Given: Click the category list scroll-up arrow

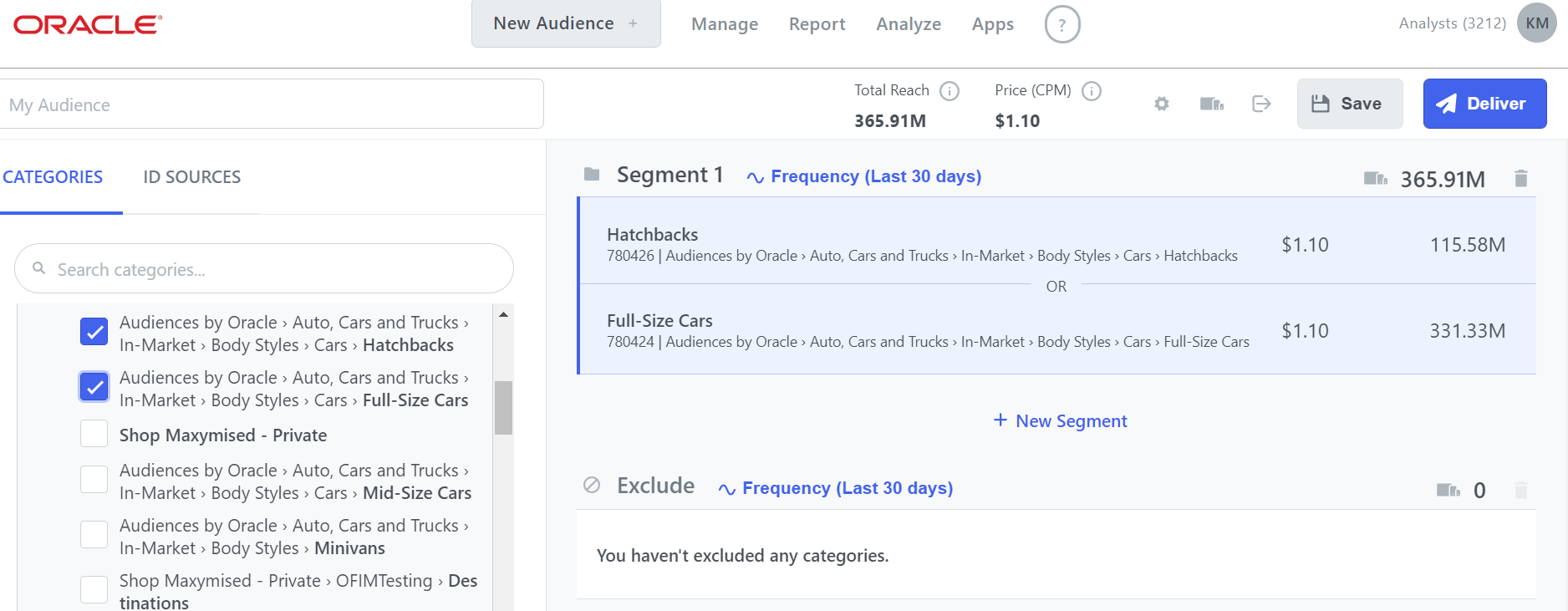Looking at the screenshot, I should pos(503,315).
